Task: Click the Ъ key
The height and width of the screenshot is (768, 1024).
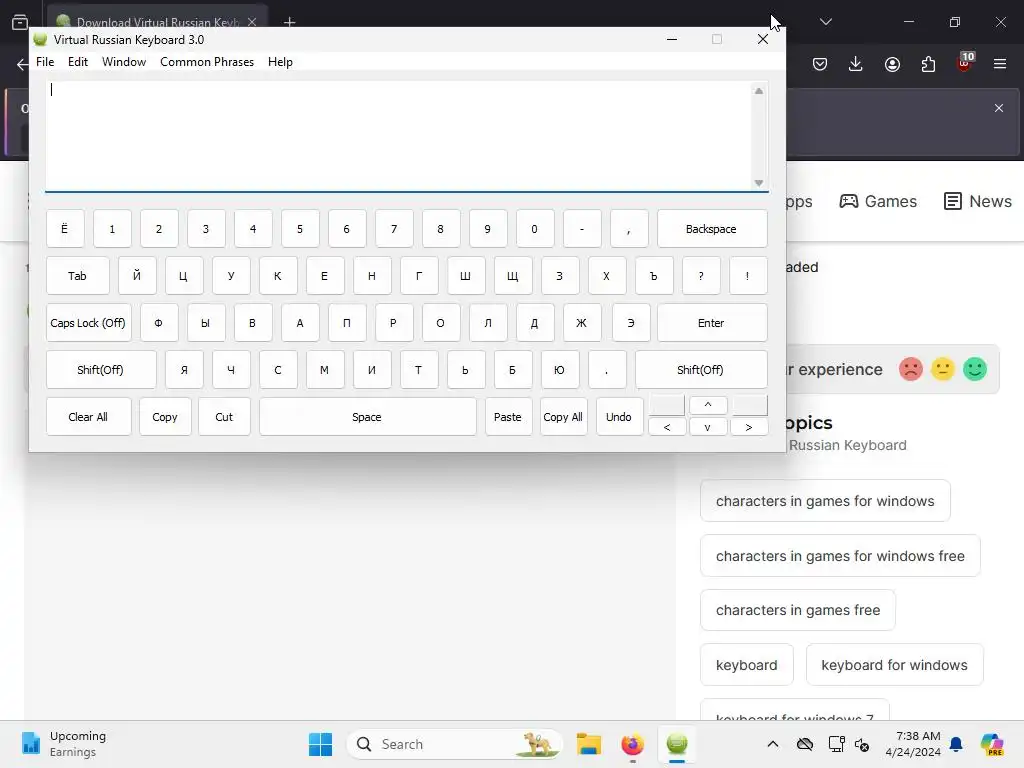Action: click(654, 276)
